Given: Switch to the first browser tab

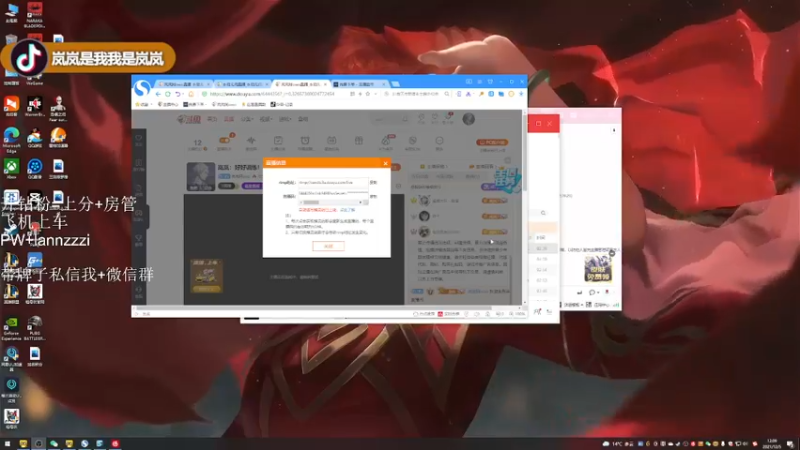Looking at the screenshot, I should tap(184, 84).
